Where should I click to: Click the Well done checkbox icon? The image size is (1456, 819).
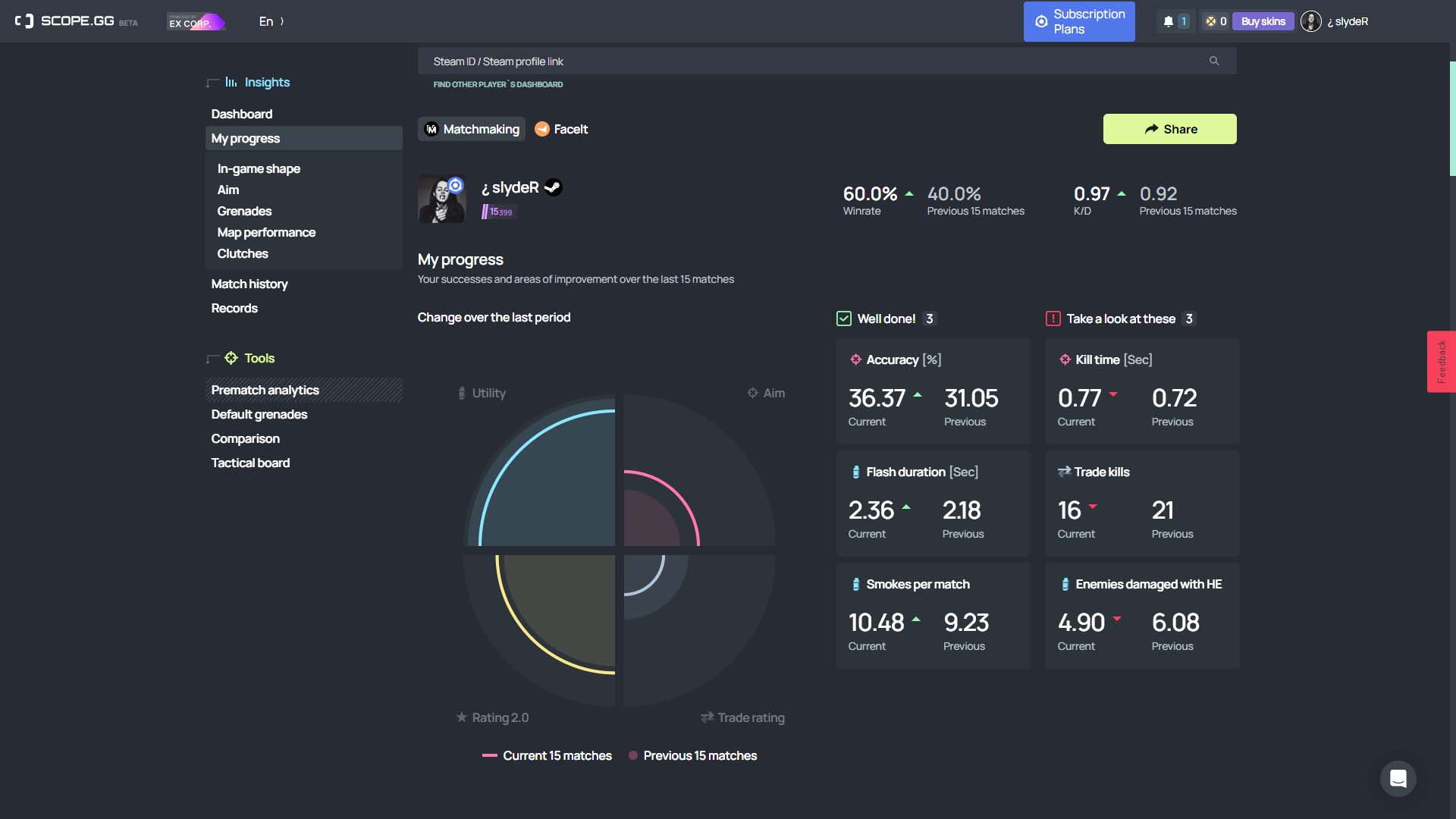click(x=843, y=318)
